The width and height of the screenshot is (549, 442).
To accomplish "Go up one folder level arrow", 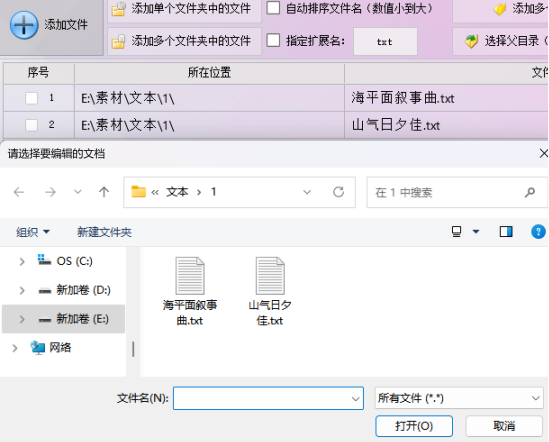I will coord(104,192).
